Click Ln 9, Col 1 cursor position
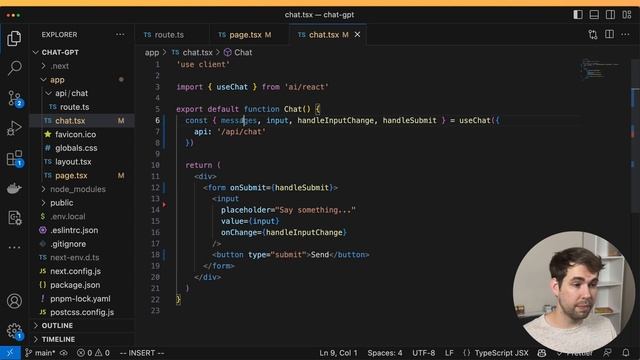This screenshot has height=360, width=640. [x=338, y=353]
